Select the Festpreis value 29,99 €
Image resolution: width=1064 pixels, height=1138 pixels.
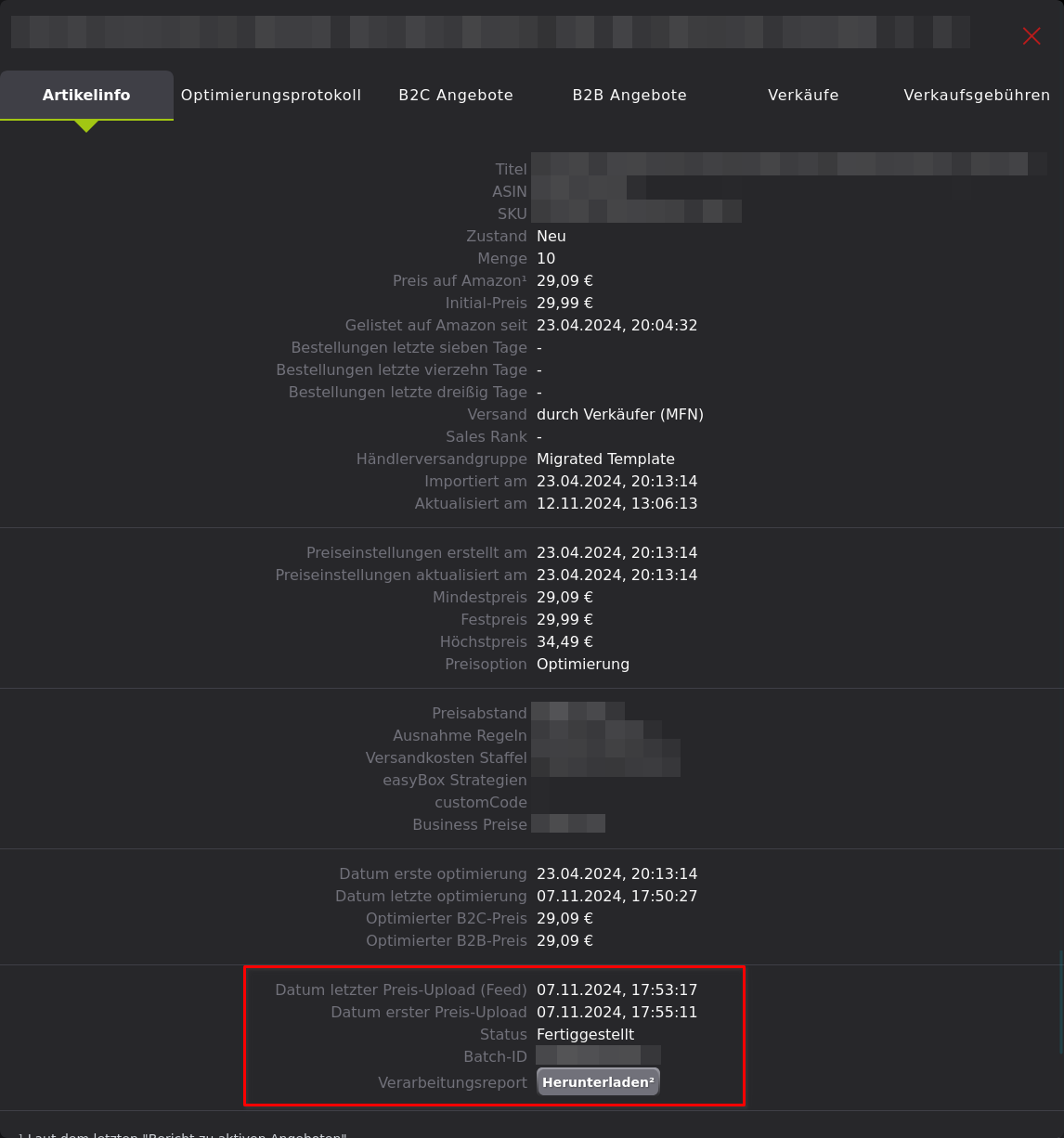point(564,619)
